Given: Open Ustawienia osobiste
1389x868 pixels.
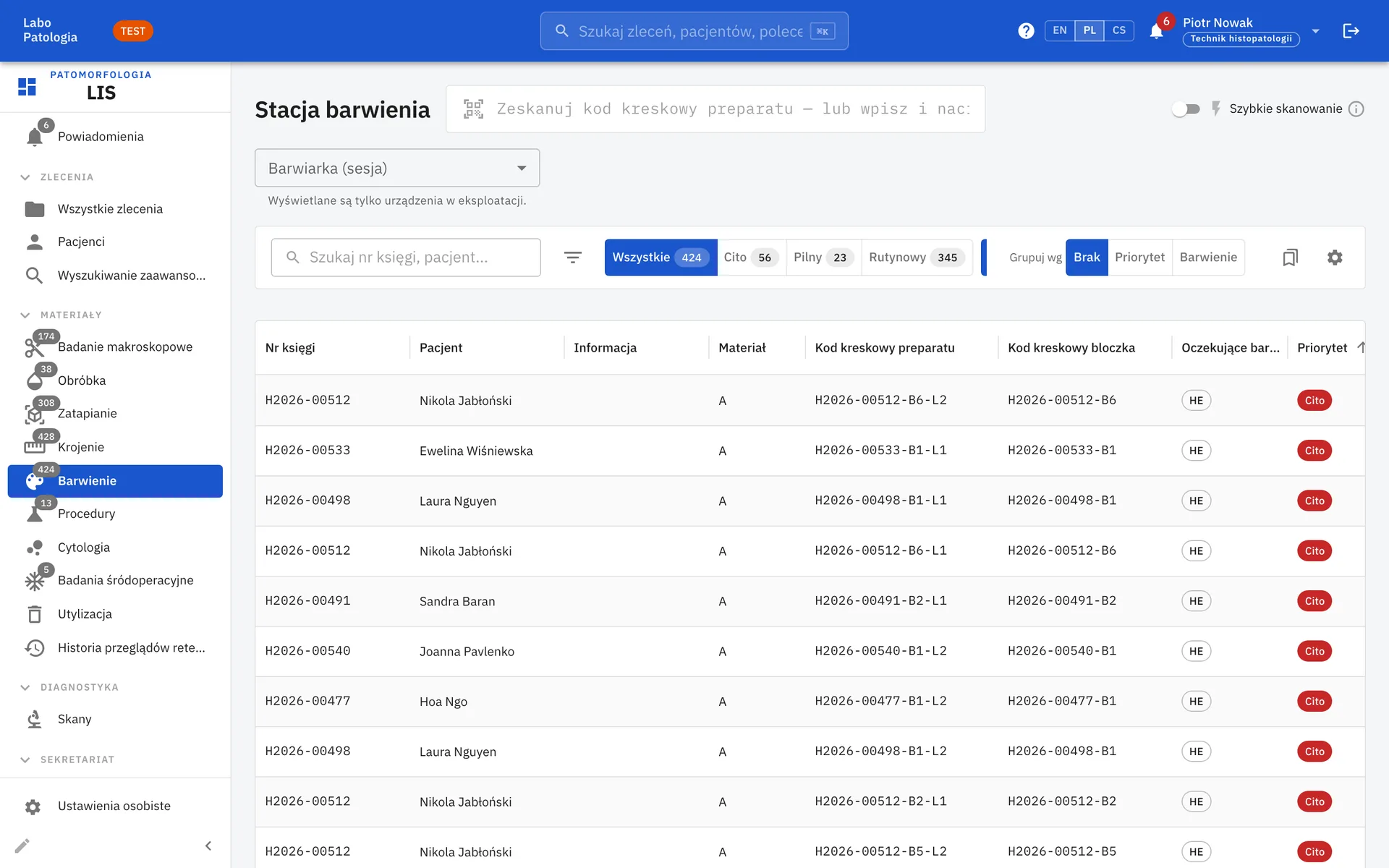Looking at the screenshot, I should pos(115,806).
